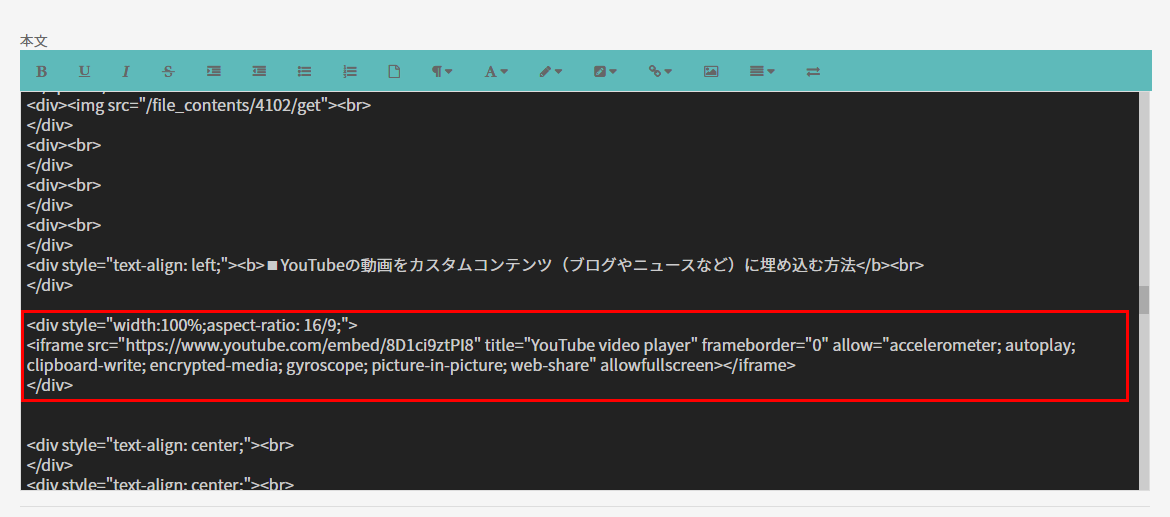The height and width of the screenshot is (517, 1170).
Task: Click the clipboard-write allowfullscreen line
Action: 411,366
